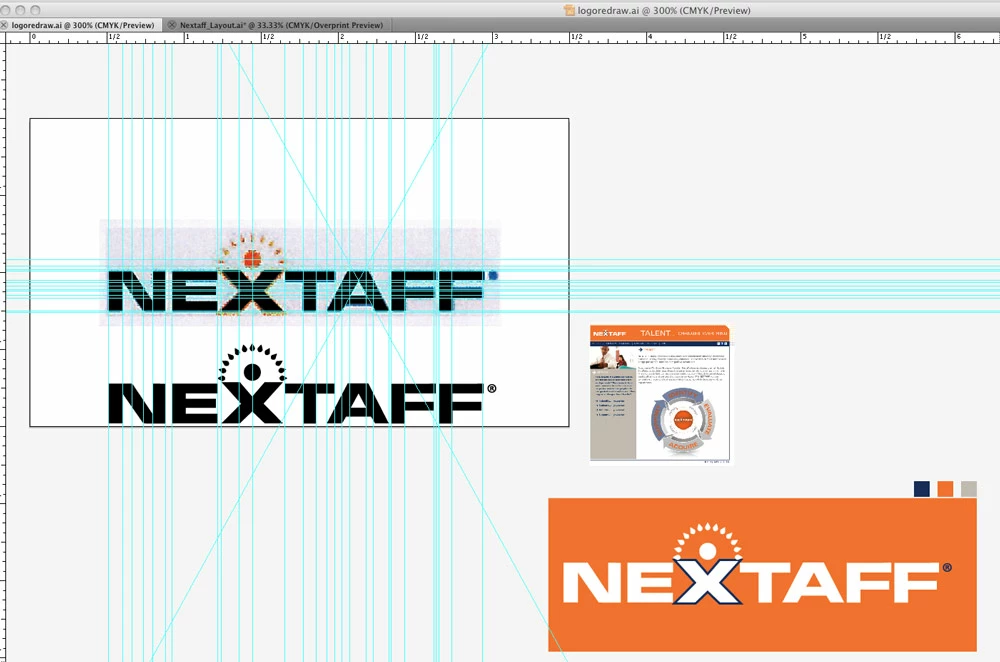The width and height of the screenshot is (1000, 662).
Task: Select the white sunburst on the orange banner
Action: (x=708, y=542)
